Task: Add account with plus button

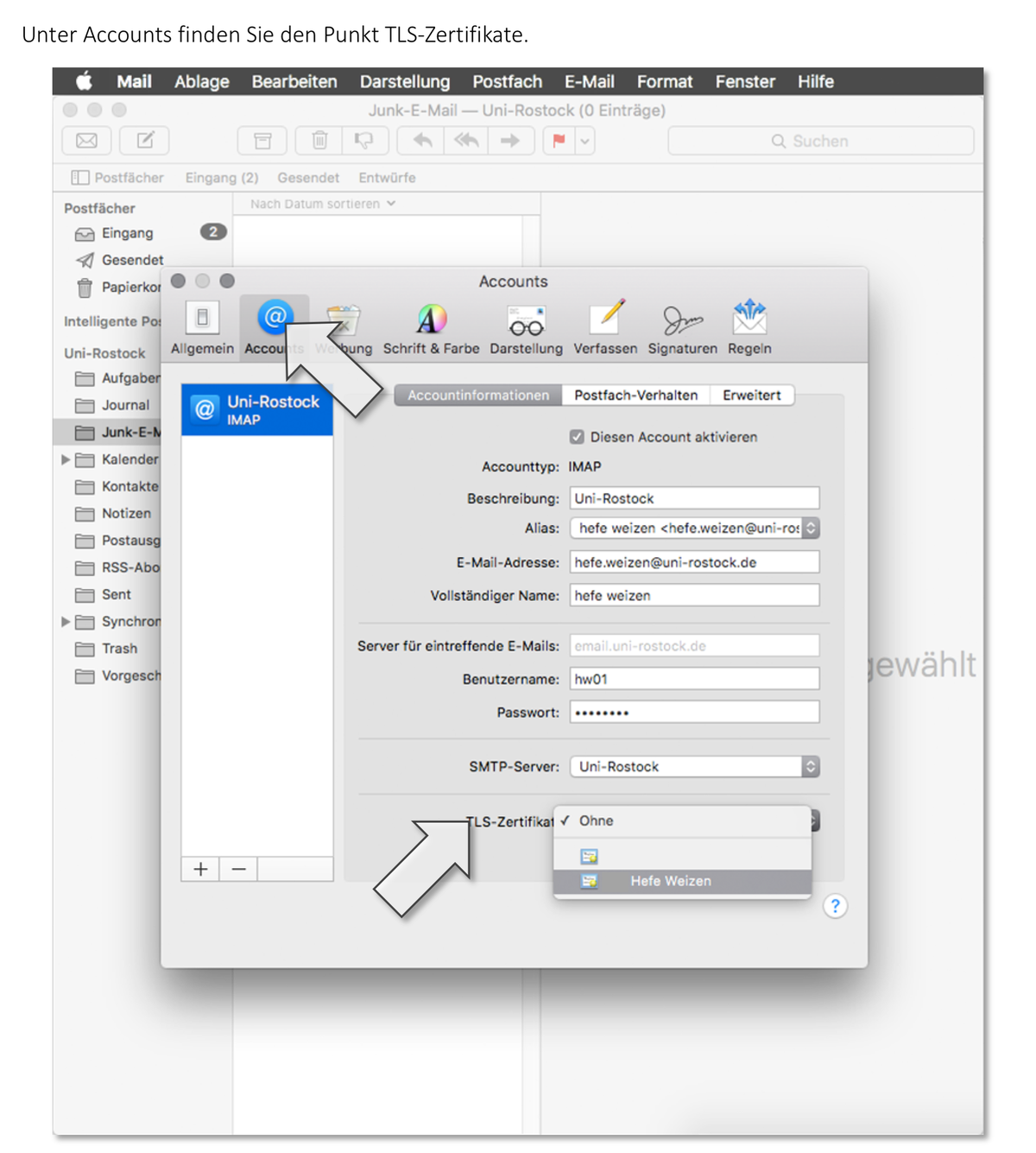Action: point(200,869)
